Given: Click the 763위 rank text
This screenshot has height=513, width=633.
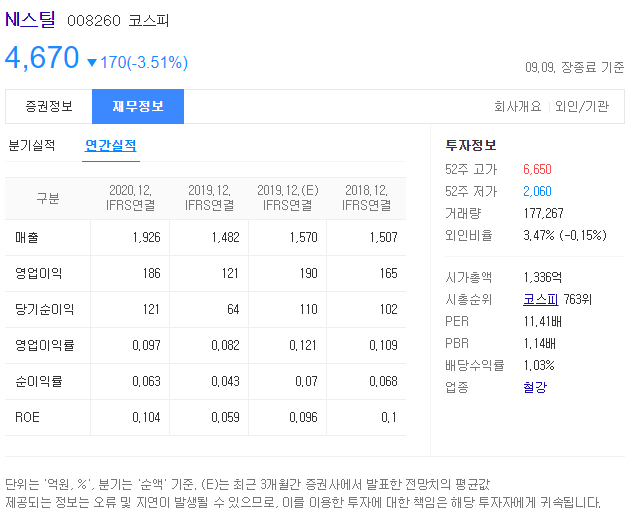Looking at the screenshot, I should click(x=577, y=299).
